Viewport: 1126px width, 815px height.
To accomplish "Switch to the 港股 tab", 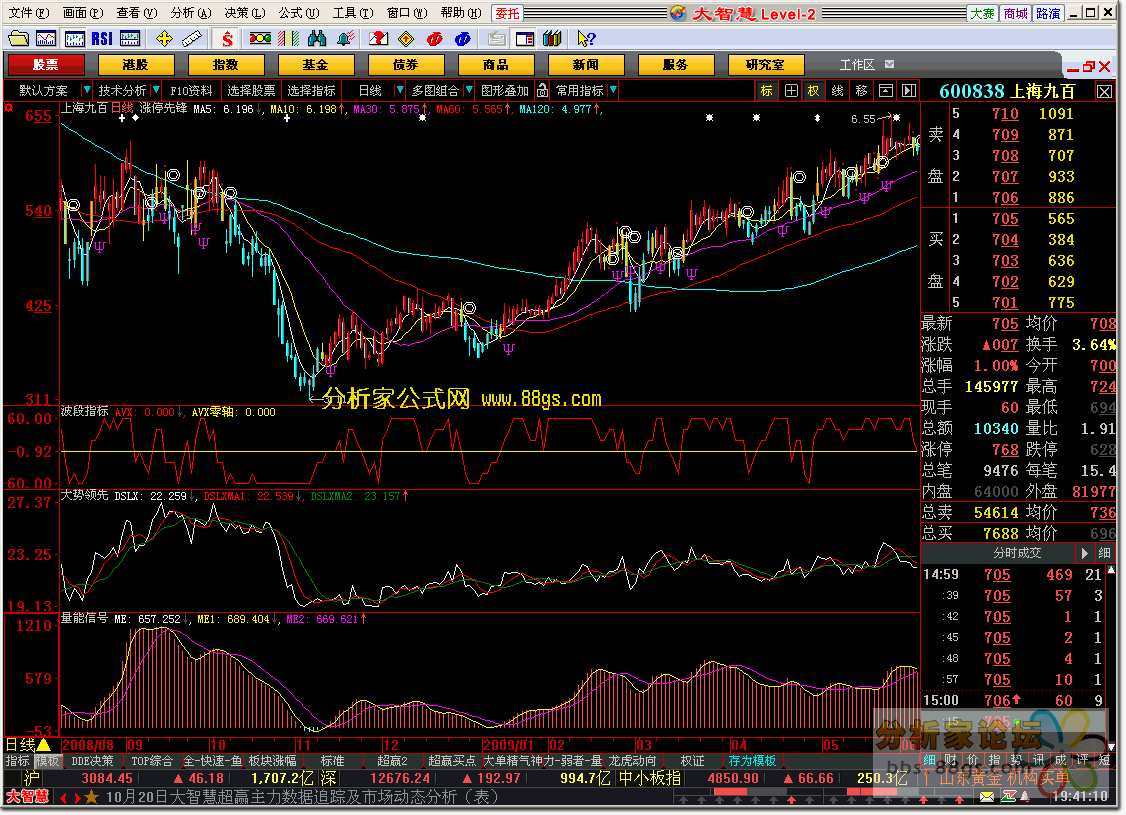I will coord(136,65).
